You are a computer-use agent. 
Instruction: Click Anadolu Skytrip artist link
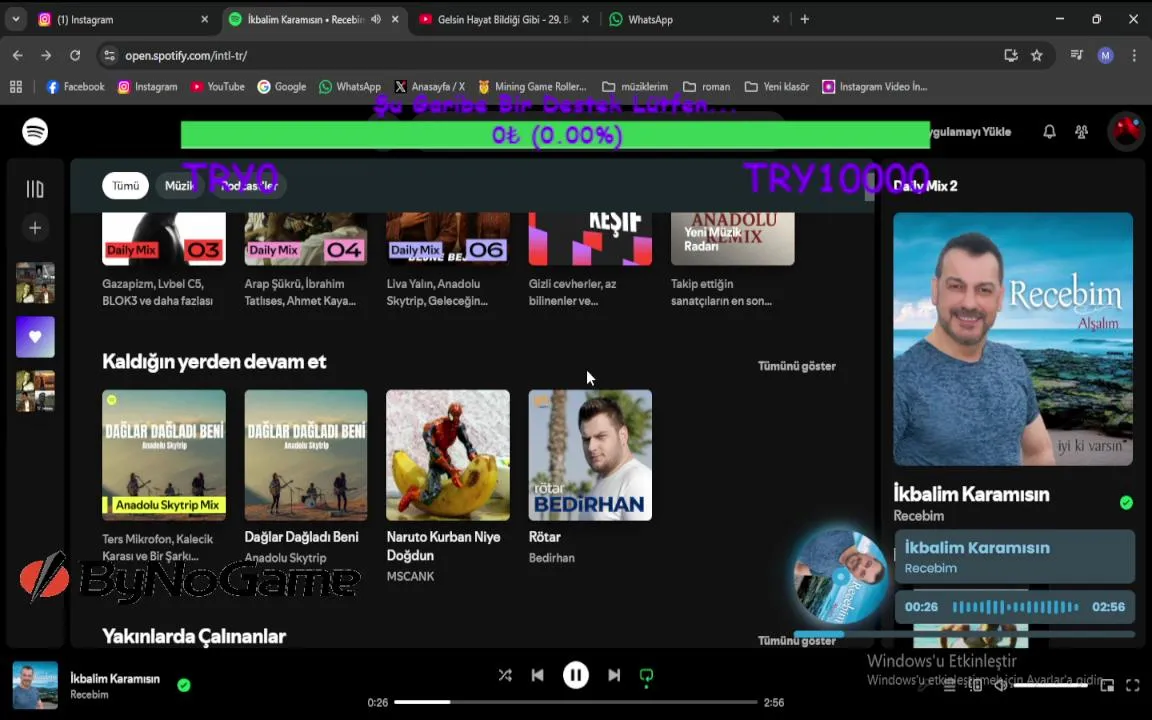coord(285,558)
